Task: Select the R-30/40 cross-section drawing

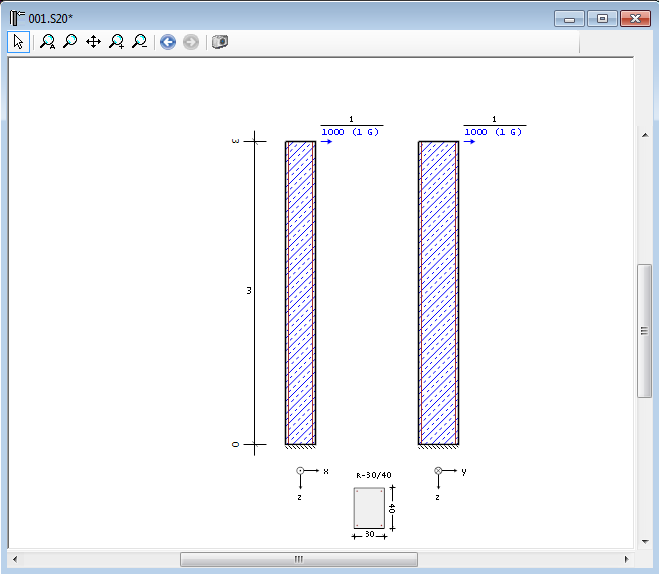Action: [x=369, y=508]
